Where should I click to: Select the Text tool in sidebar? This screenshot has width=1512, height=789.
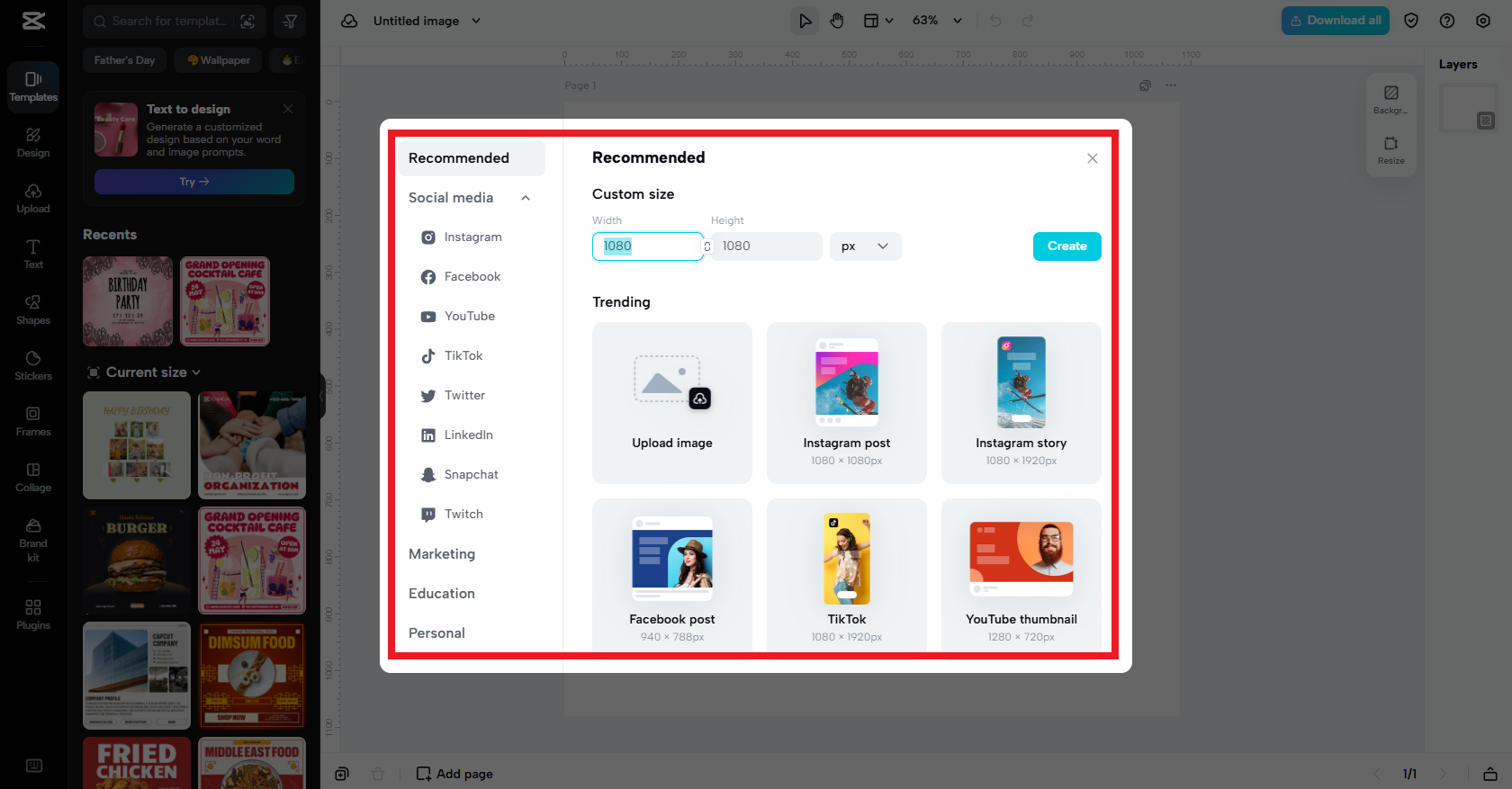coord(33,255)
